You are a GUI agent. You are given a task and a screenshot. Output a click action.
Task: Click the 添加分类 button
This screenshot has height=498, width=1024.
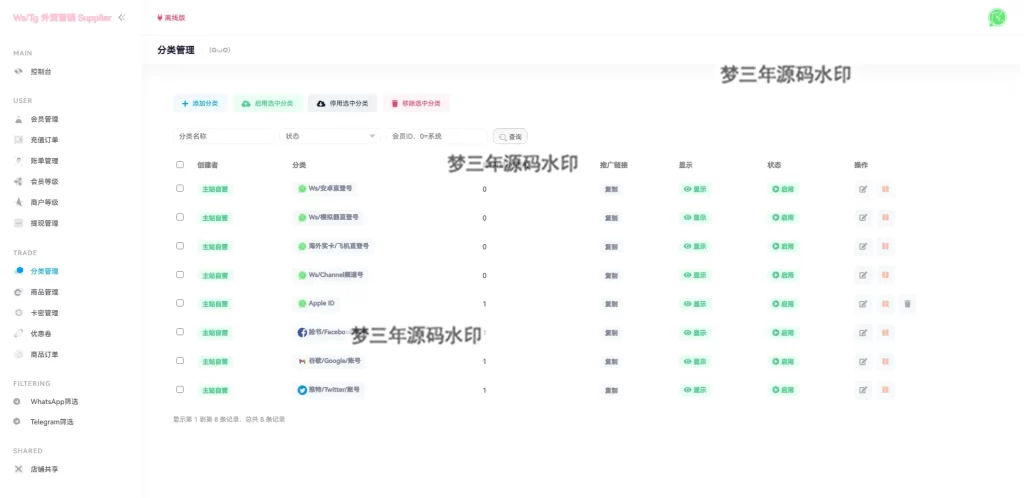[200, 103]
